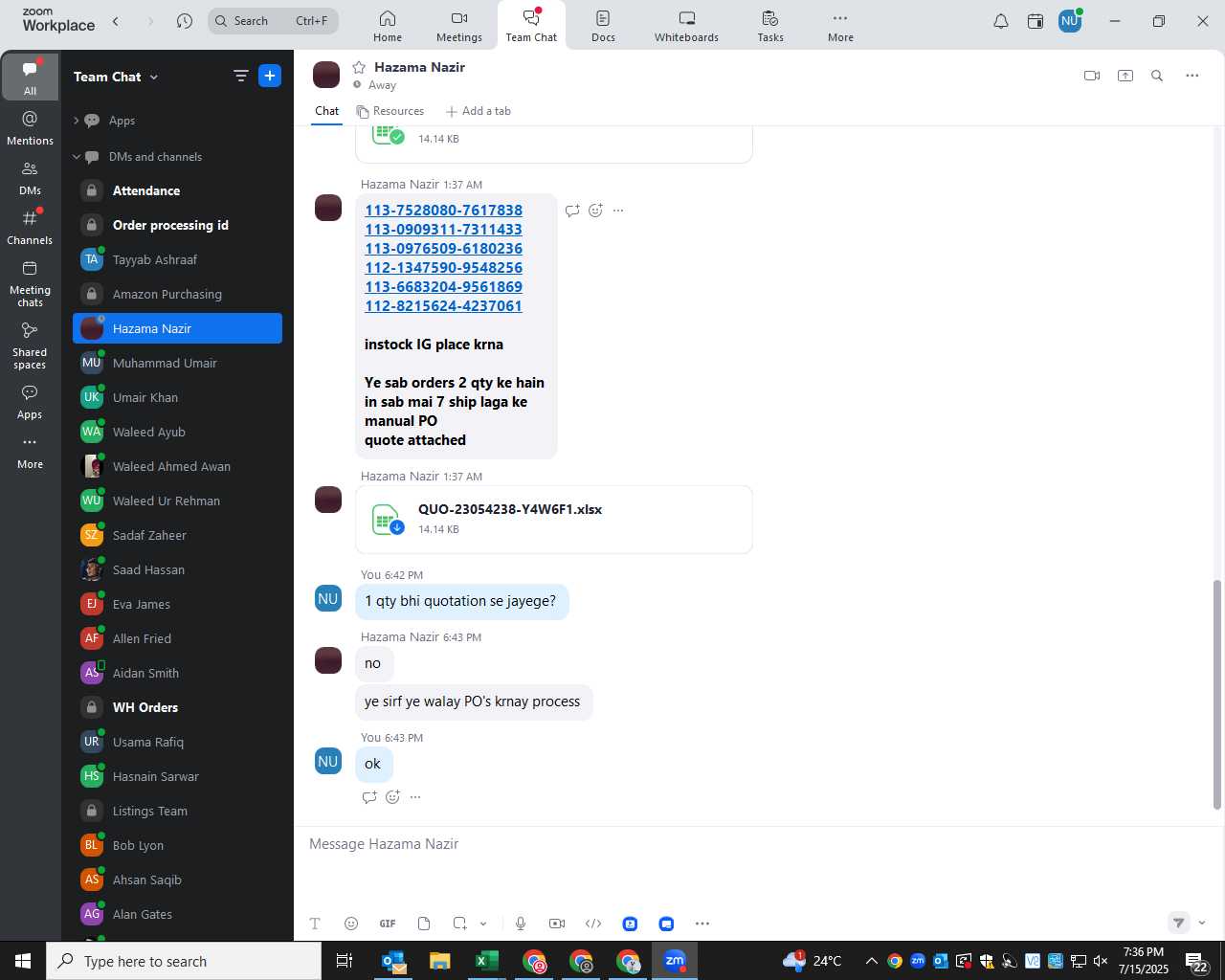
Task: Open the Docs tab
Action: tap(603, 26)
